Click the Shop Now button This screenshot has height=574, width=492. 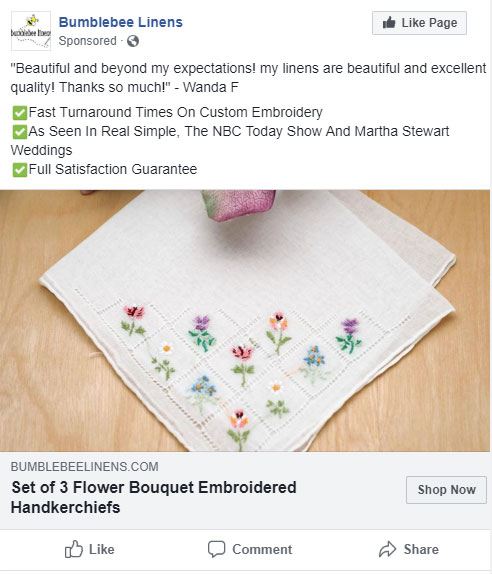click(446, 490)
